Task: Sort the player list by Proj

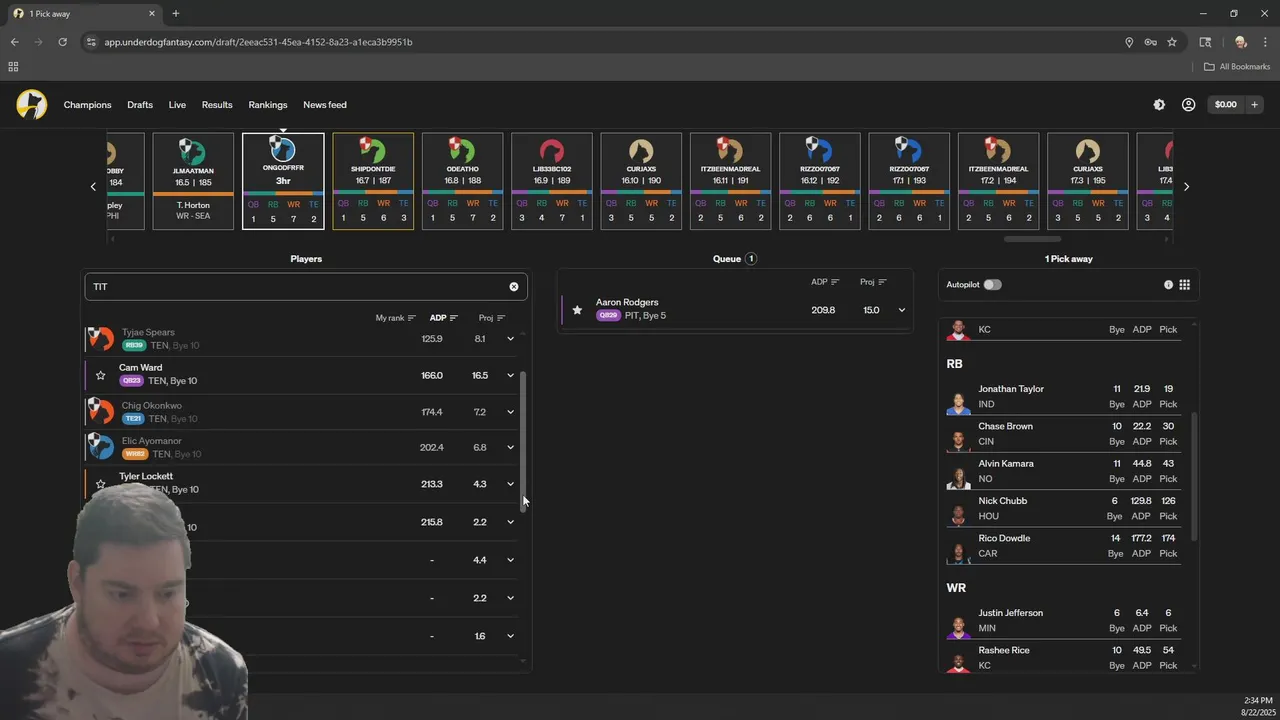Action: (492, 318)
